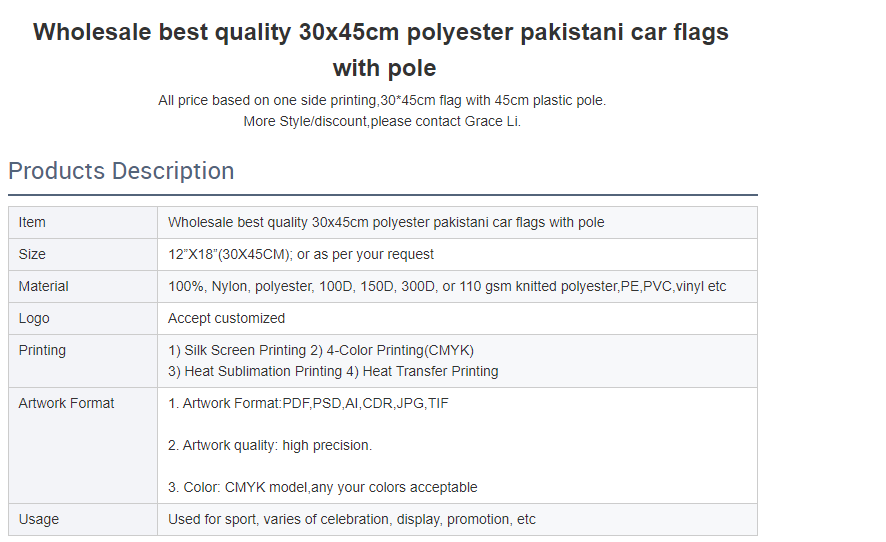
Task: Click the 'Usage' row label
Action: (x=39, y=519)
